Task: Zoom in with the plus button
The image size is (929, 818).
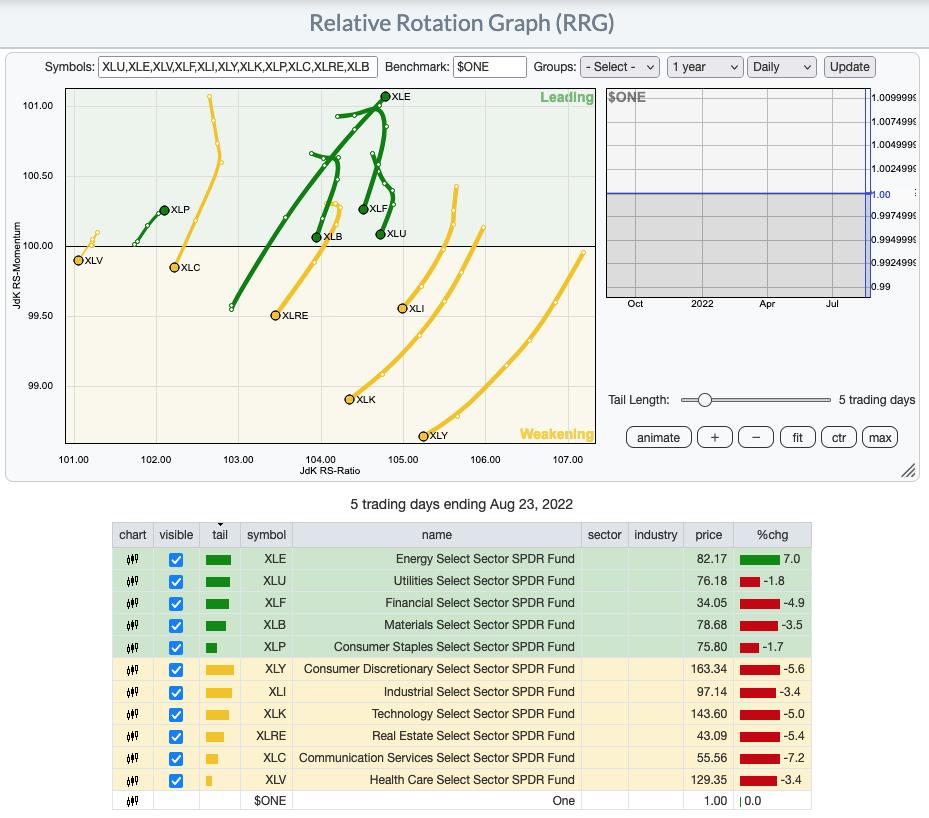Action: pyautogui.click(x=715, y=438)
